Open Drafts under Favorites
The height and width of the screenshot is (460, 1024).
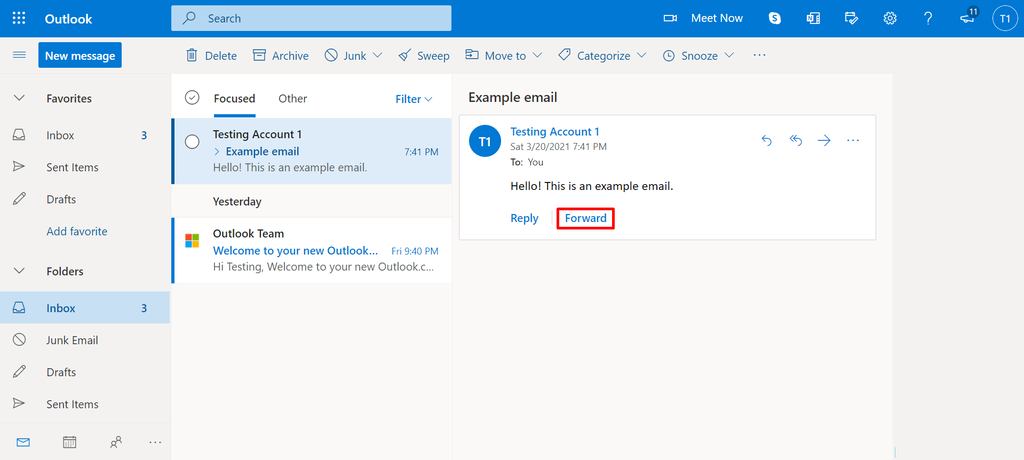coord(85,199)
